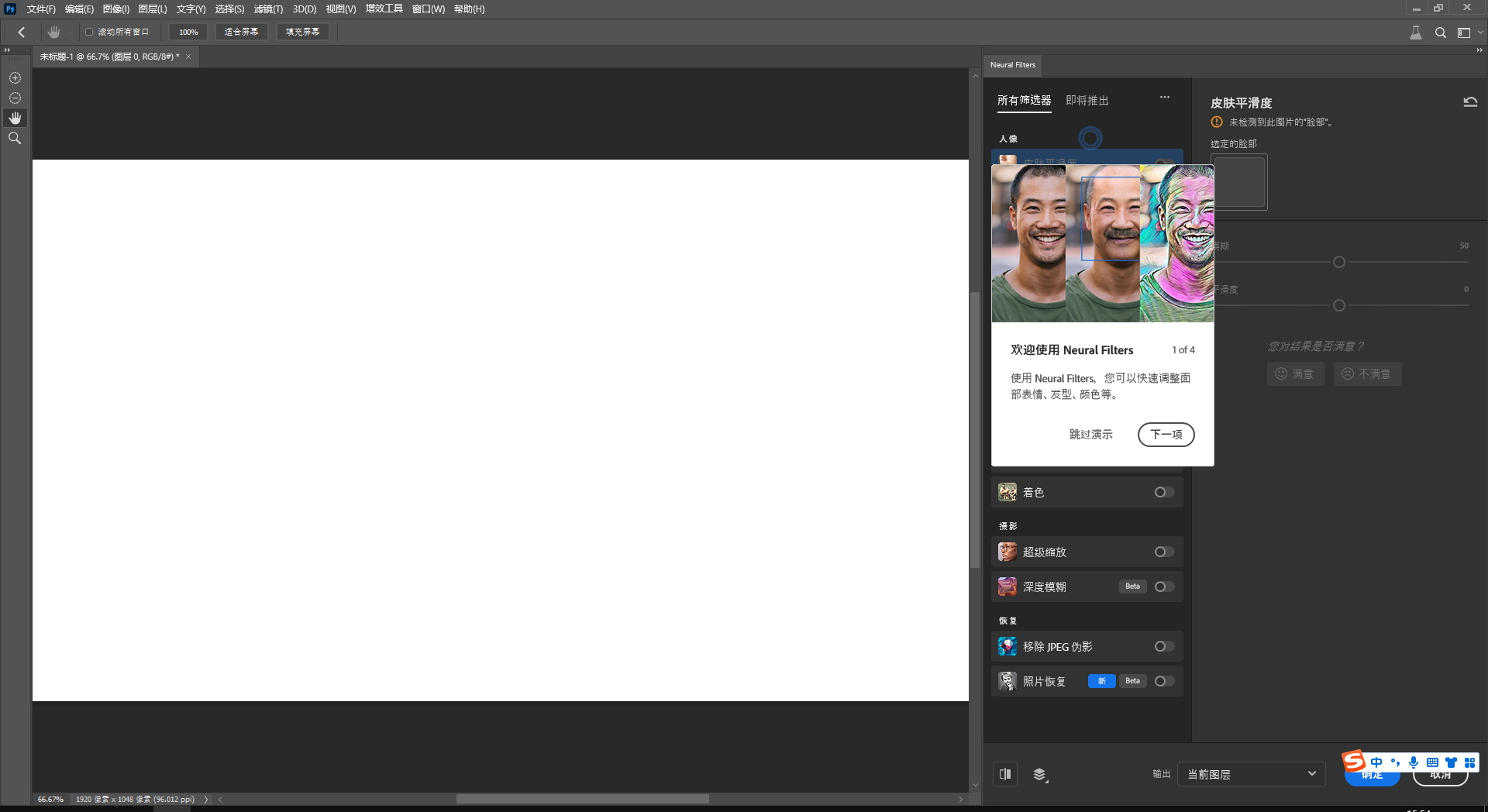Check the 滚动所有窗口 checkbox
Screen dimensions: 1488x812
tap(88, 32)
